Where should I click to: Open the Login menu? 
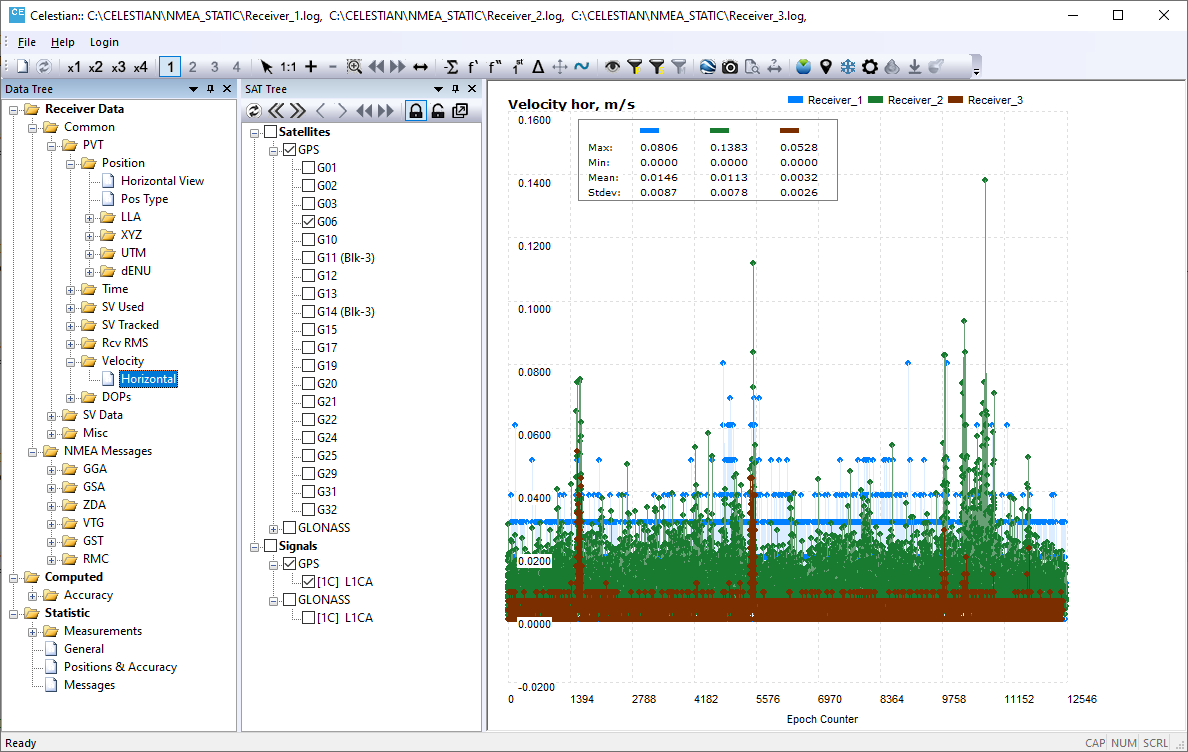pos(104,42)
